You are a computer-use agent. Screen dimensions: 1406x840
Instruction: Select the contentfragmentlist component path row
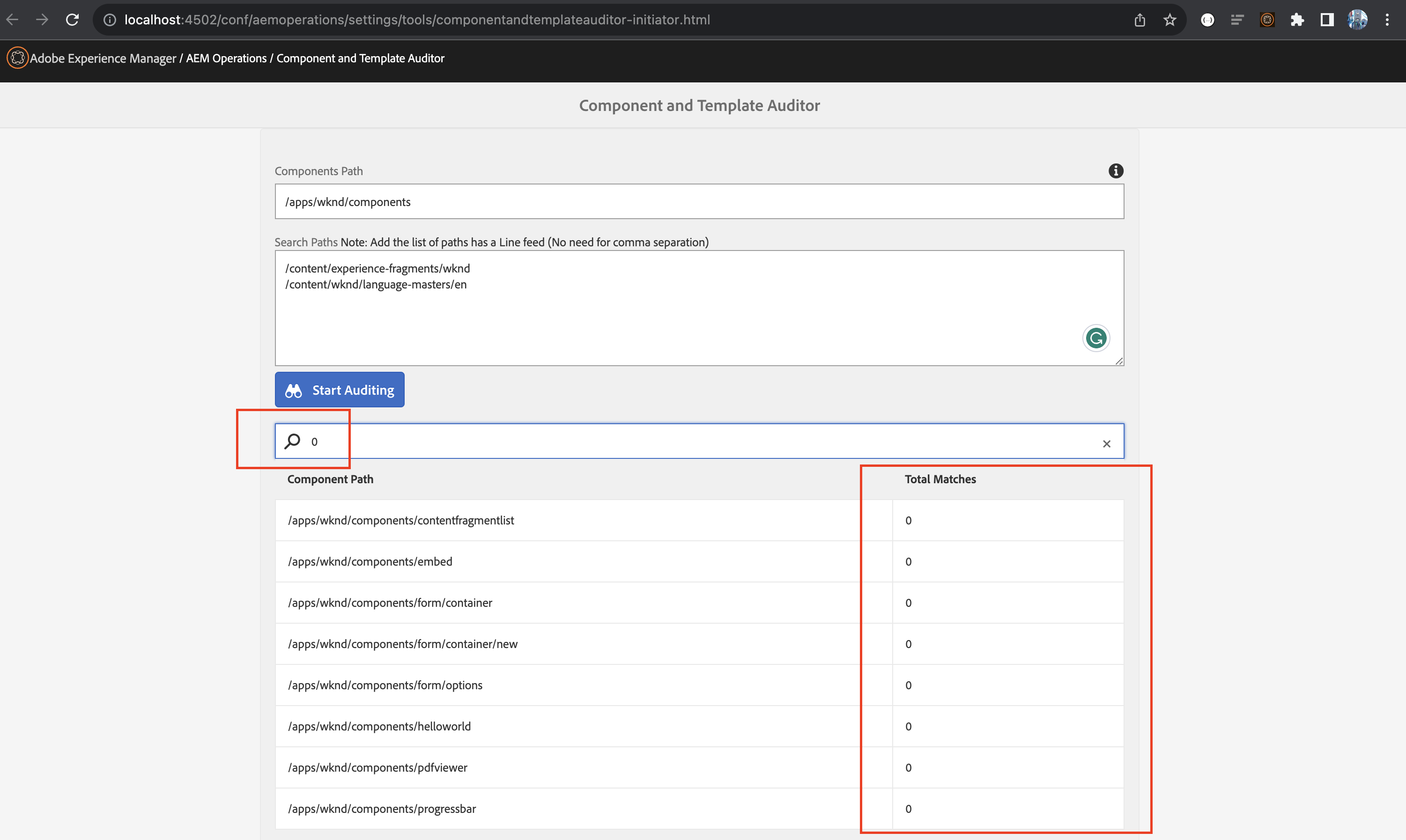[700, 520]
